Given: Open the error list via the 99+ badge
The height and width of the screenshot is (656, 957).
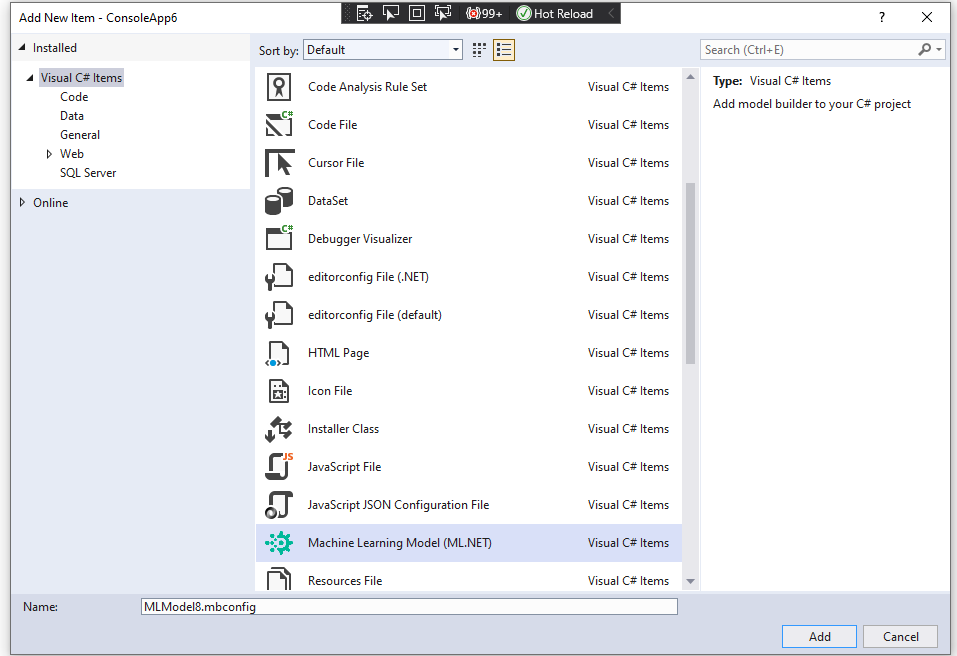Looking at the screenshot, I should pyautogui.click(x=484, y=13).
